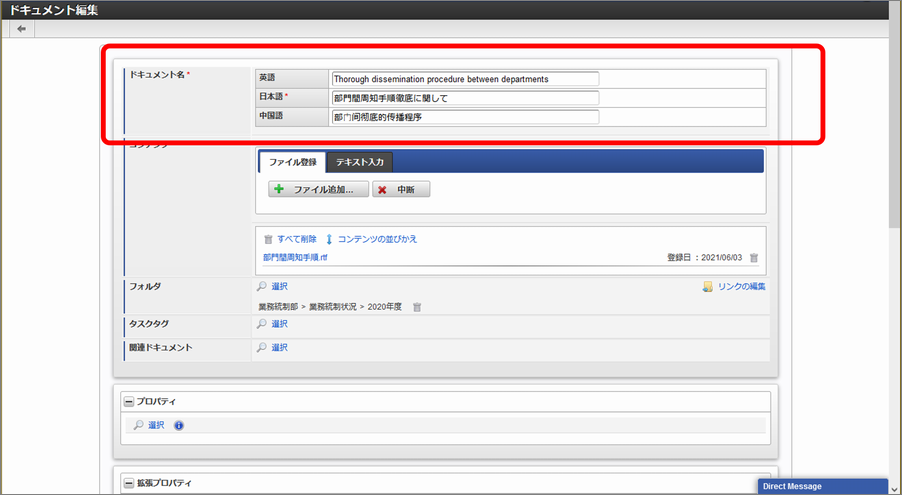Go back with the left arrow icon
The width and height of the screenshot is (902, 495).
(x=21, y=29)
